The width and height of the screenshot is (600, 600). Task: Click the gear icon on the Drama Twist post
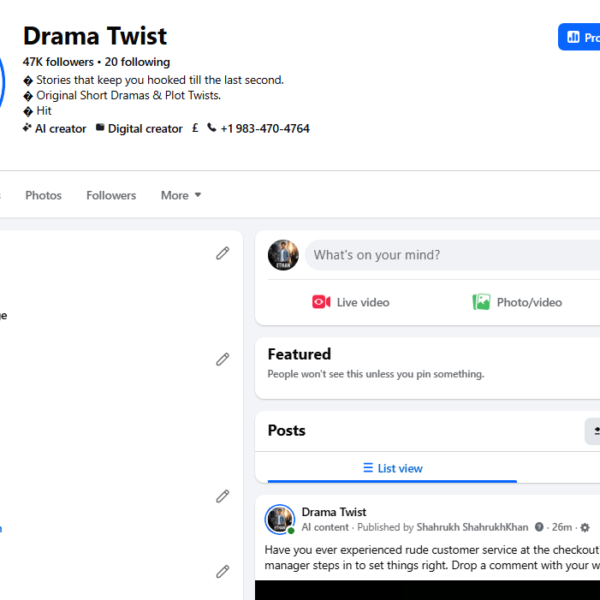coord(585,528)
